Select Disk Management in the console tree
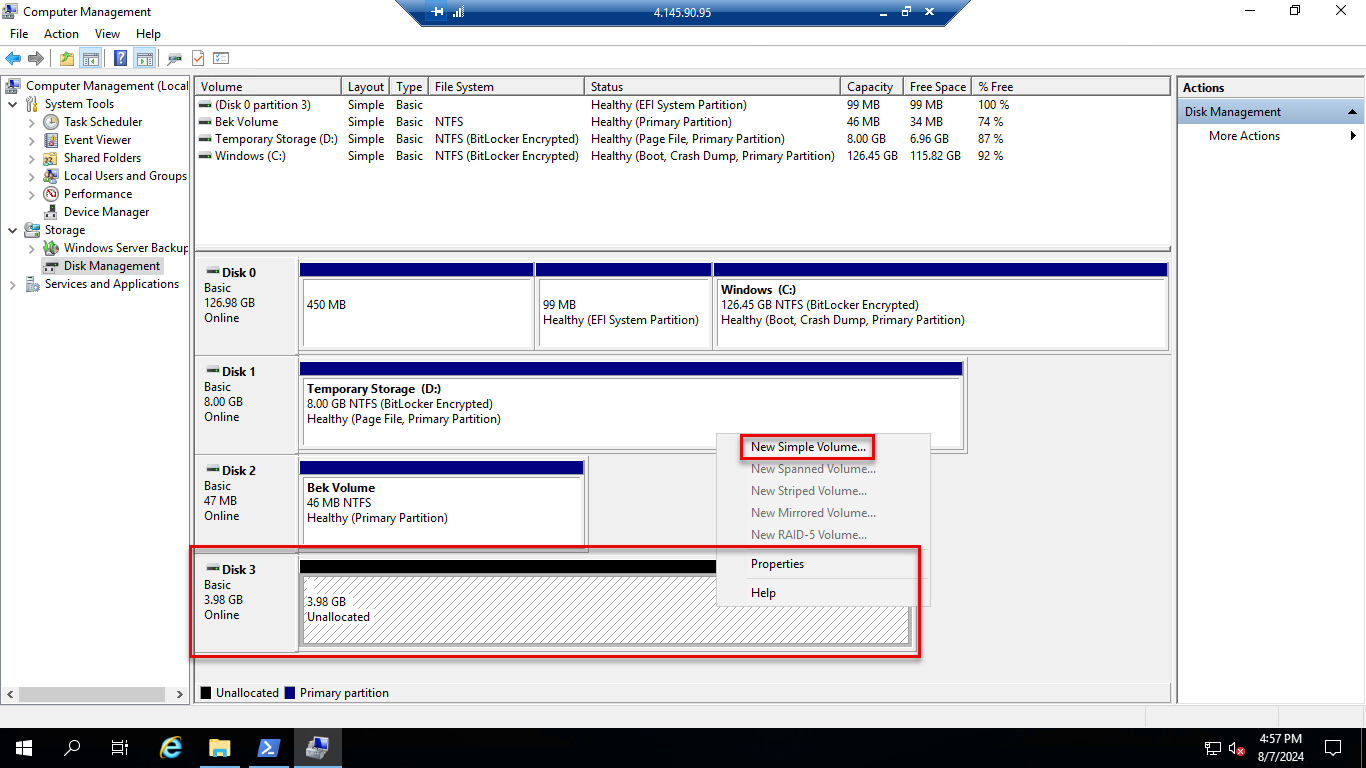This screenshot has width=1366, height=768. click(x=111, y=266)
